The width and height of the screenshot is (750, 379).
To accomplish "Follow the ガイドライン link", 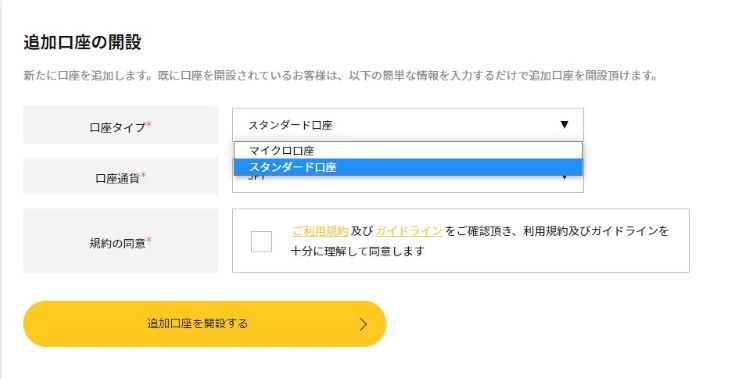I will pyautogui.click(x=408, y=231).
